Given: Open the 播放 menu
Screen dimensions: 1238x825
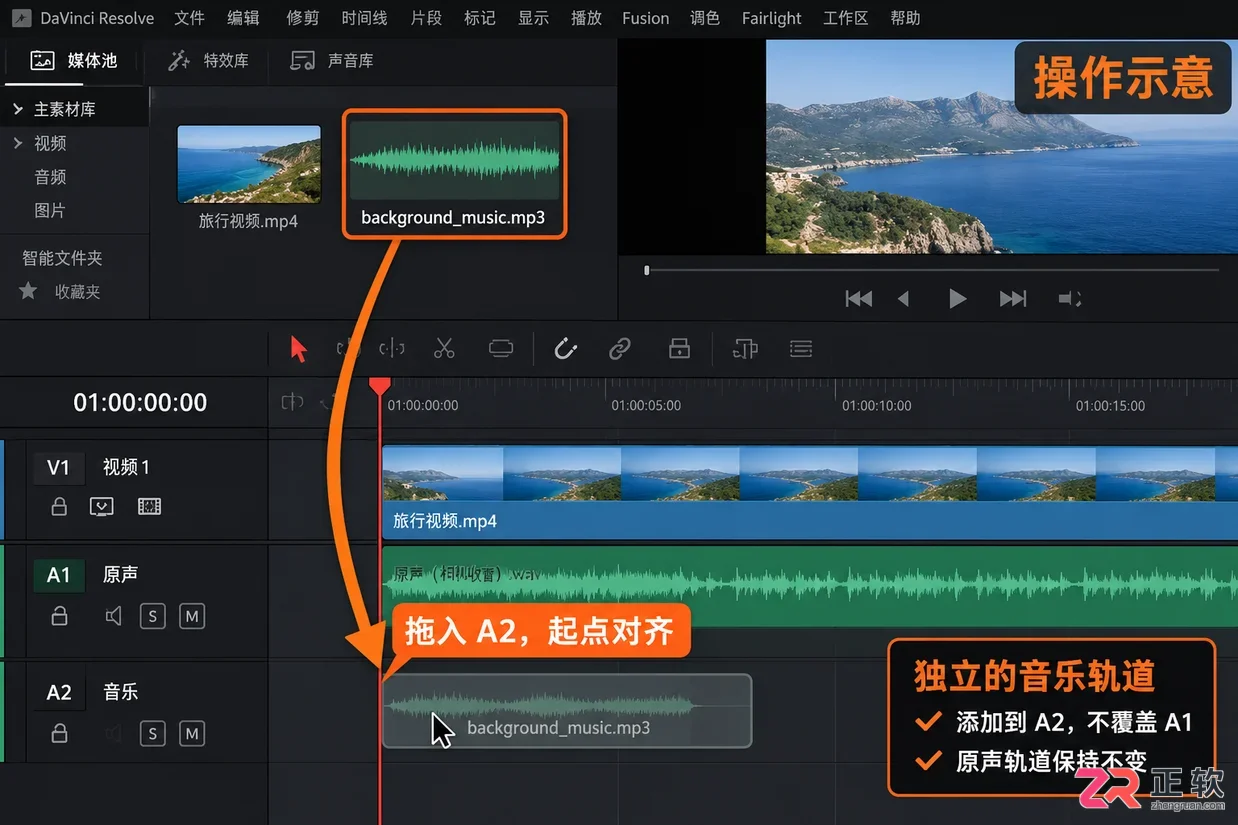Looking at the screenshot, I should [586, 18].
